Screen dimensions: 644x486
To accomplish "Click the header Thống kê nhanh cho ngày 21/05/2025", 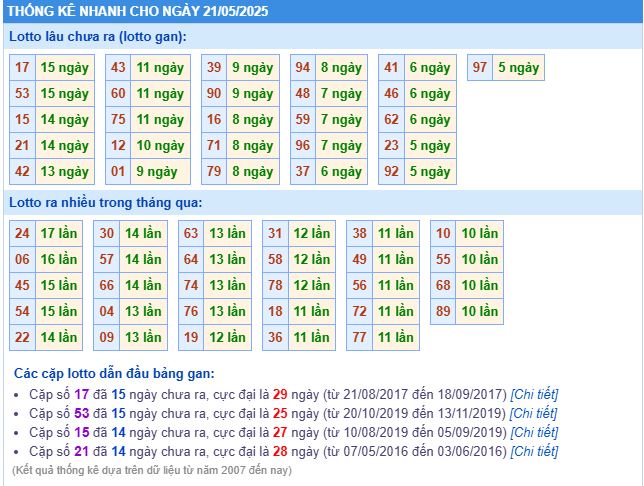I will 138,11.
